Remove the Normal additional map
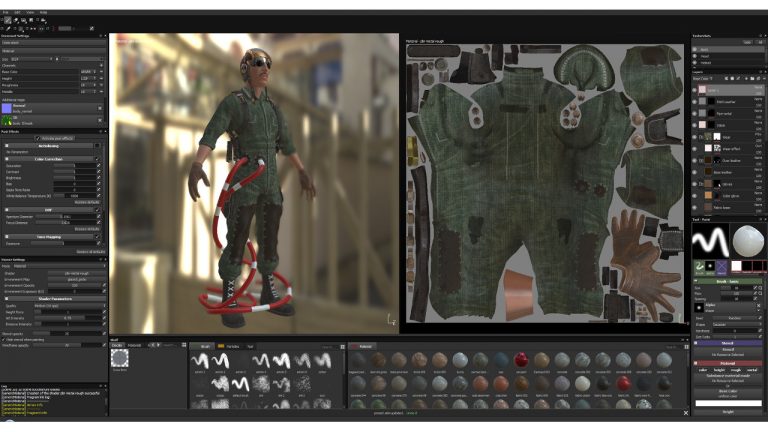Viewport: 768px width, 432px height. coord(100,108)
